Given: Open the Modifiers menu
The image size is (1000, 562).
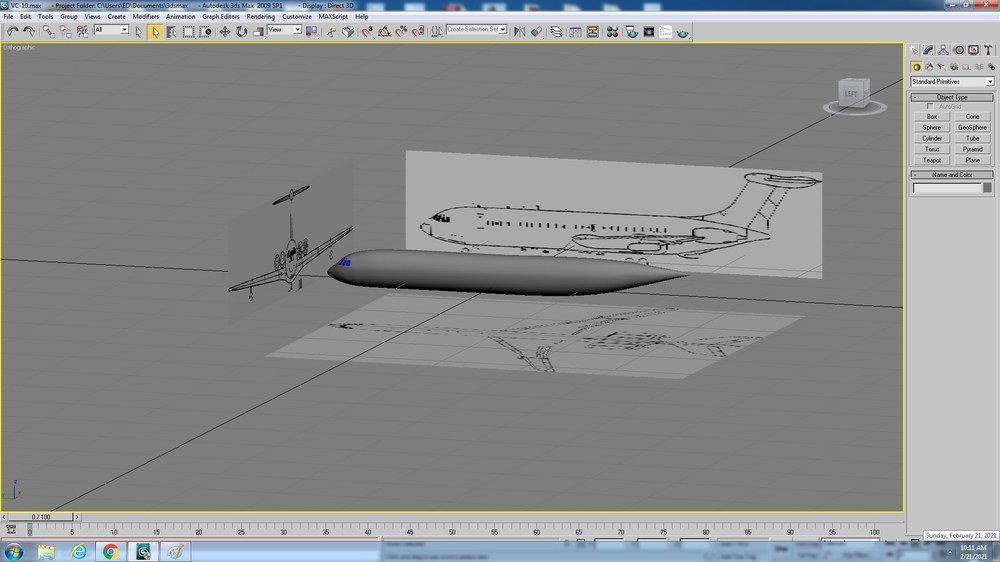Looking at the screenshot, I should pyautogui.click(x=145, y=17).
